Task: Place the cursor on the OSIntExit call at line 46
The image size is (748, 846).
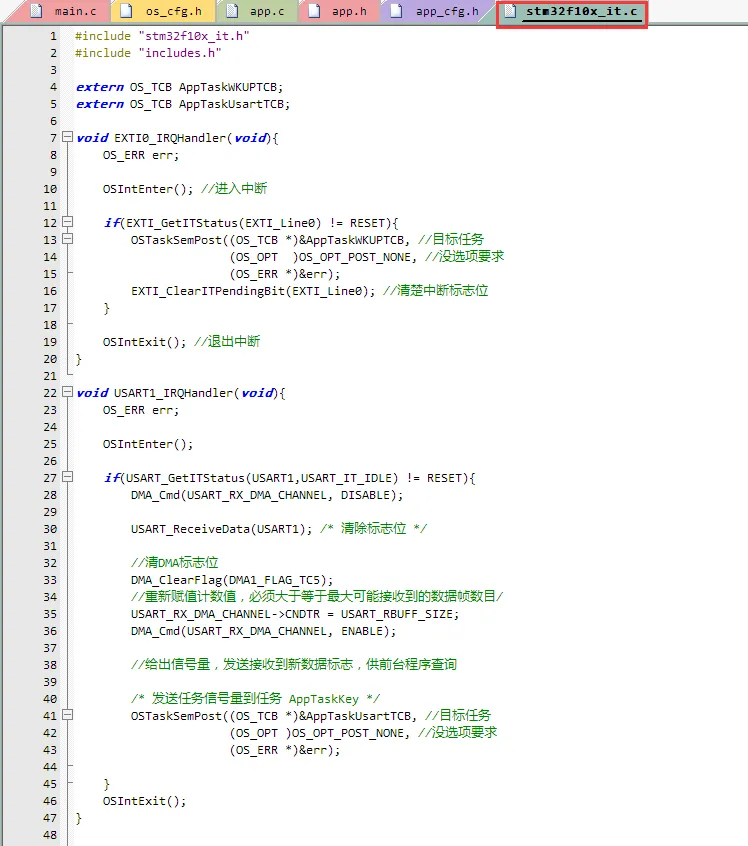Action: 144,801
